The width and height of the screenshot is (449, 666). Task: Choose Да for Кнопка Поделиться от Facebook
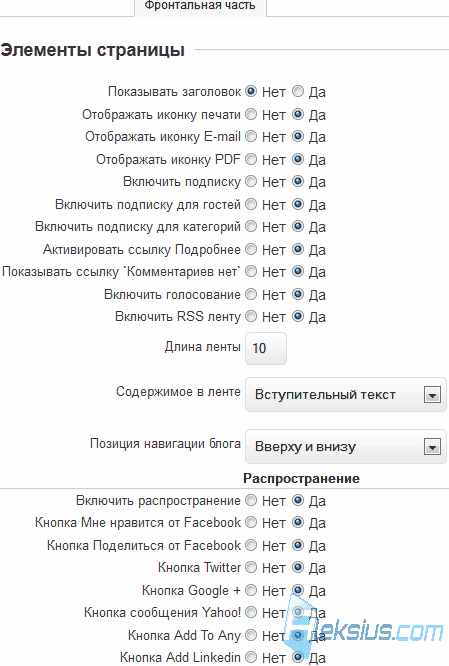[298, 545]
